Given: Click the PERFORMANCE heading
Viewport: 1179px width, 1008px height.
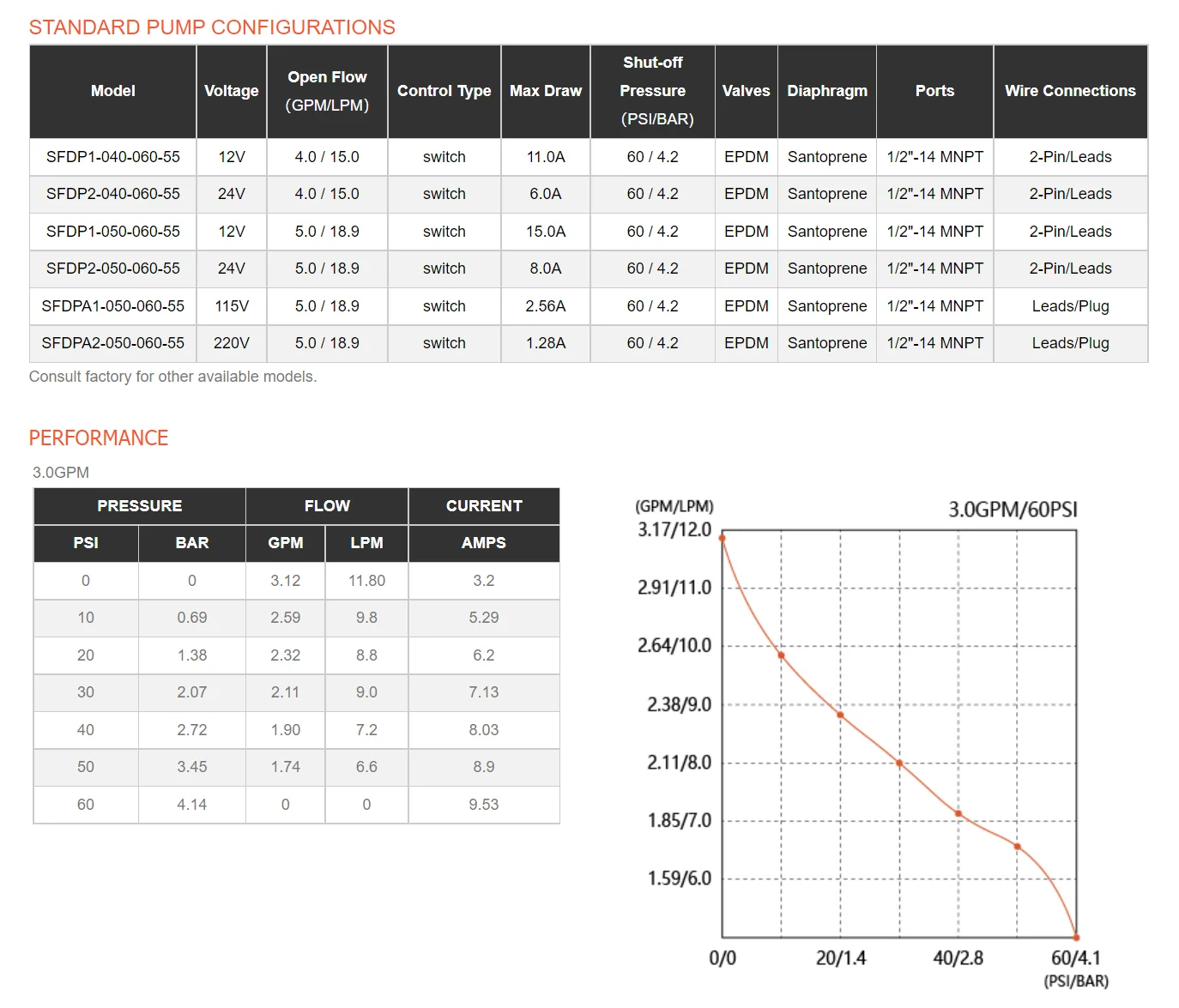Looking at the screenshot, I should click(99, 438).
